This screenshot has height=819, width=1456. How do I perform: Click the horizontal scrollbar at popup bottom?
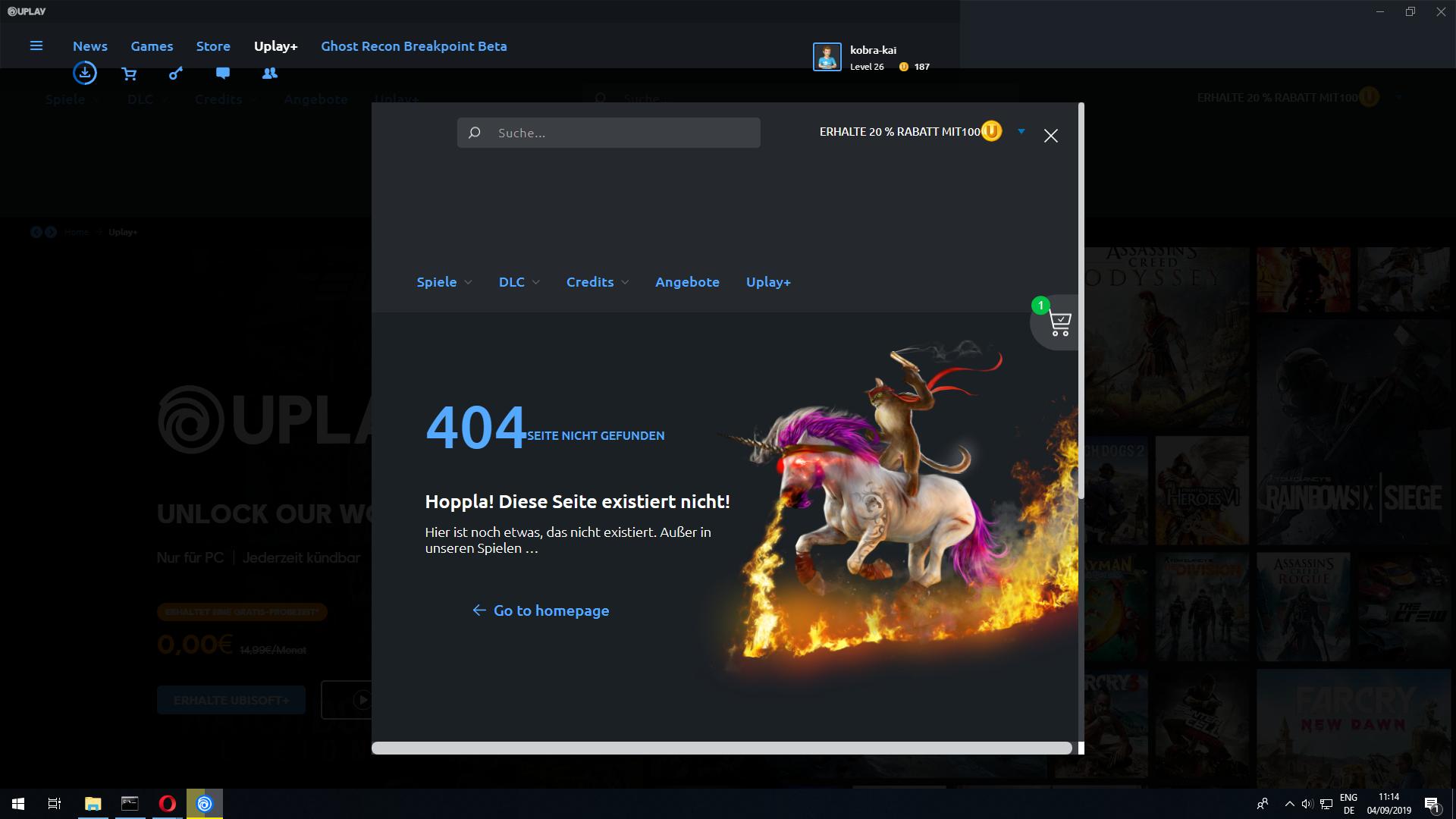[x=720, y=748]
